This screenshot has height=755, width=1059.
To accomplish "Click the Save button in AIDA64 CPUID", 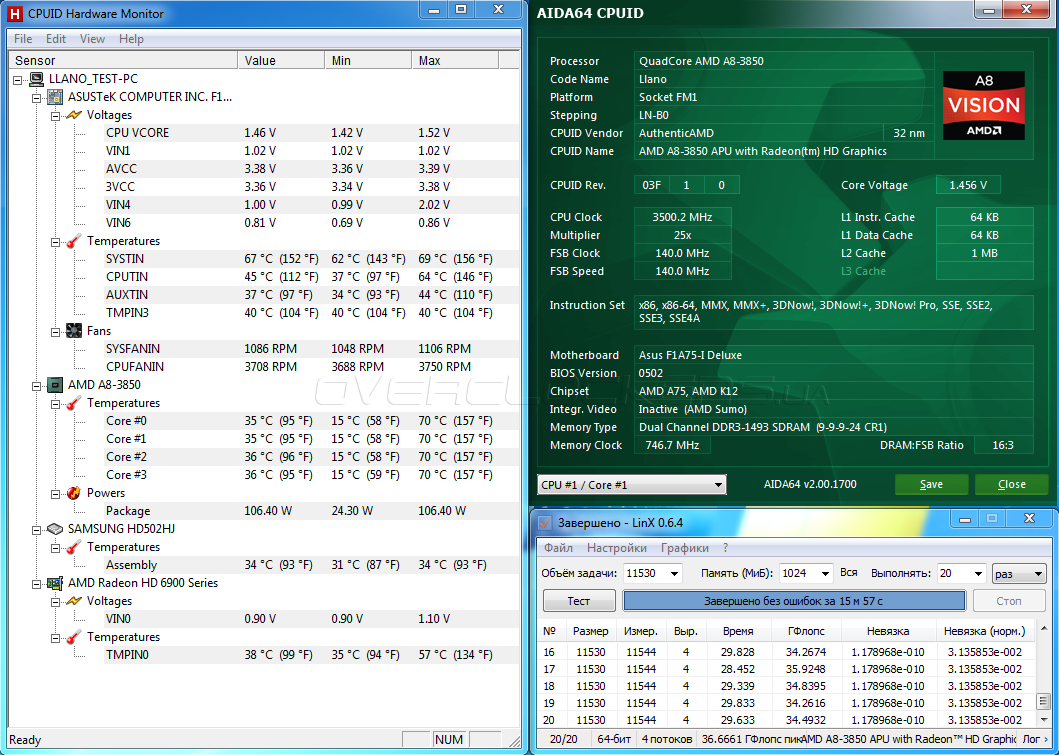I will click(x=931, y=485).
